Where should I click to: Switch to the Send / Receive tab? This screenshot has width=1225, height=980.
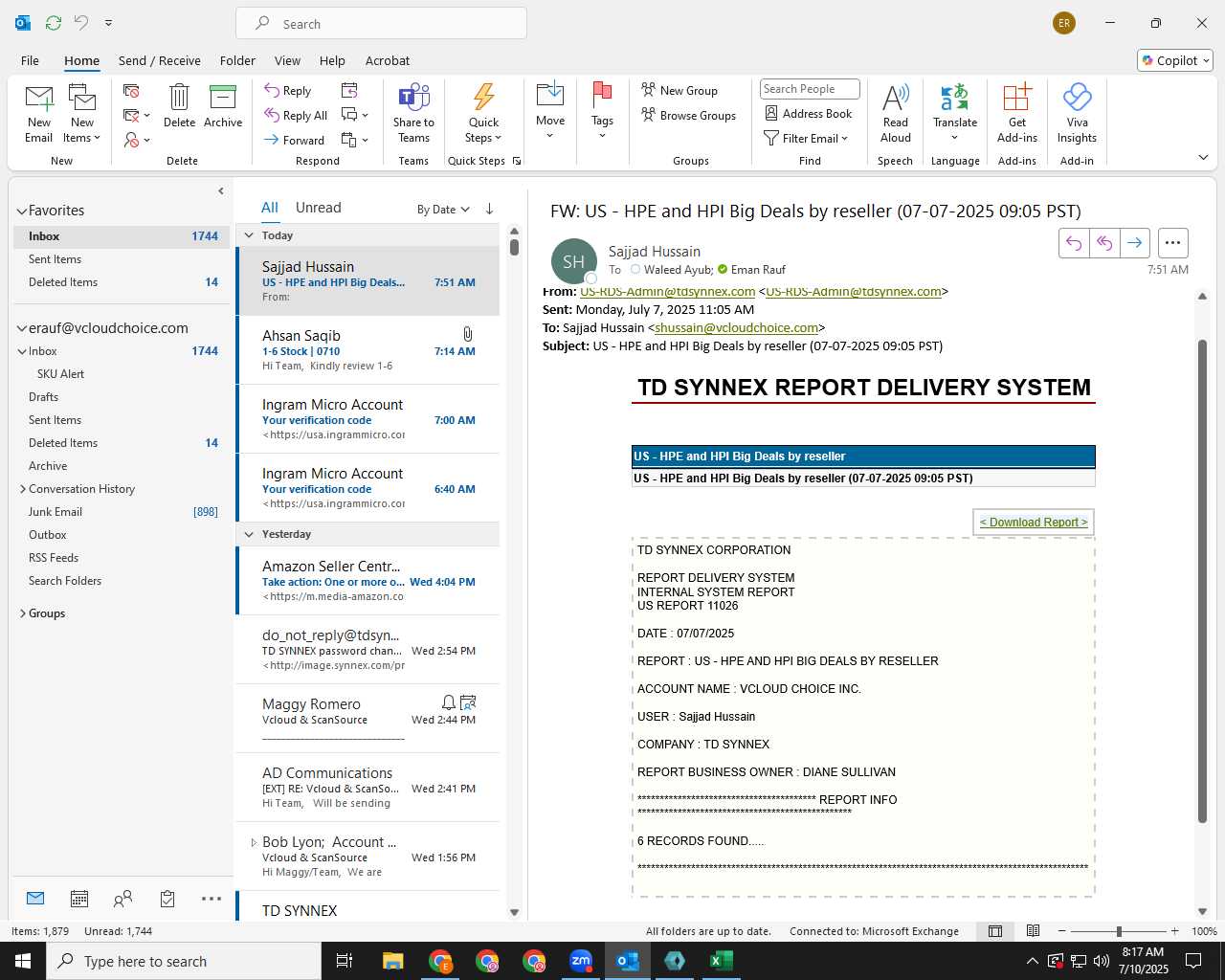[160, 60]
